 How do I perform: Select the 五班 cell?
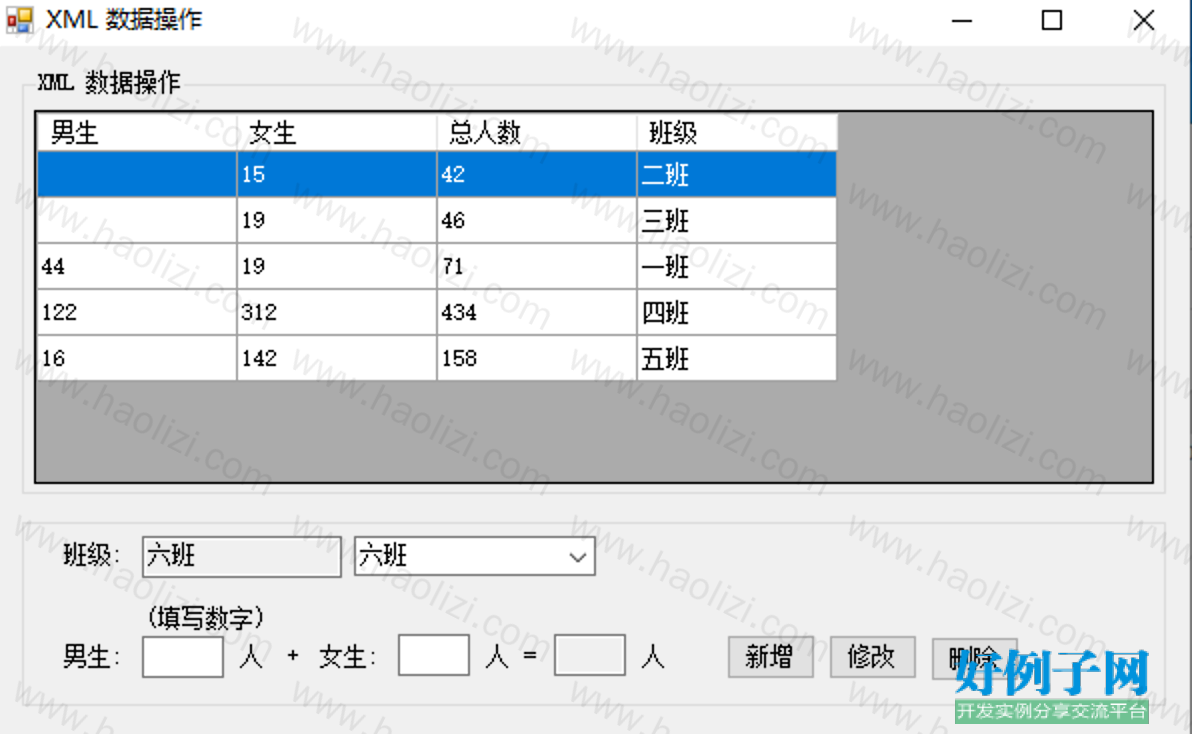click(737, 358)
